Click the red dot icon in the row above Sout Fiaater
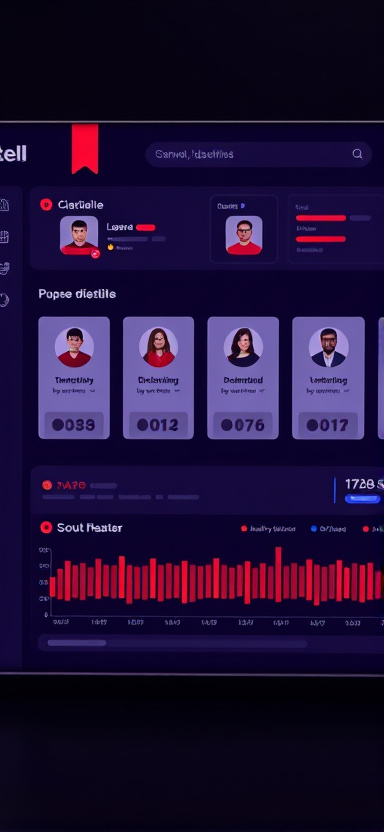This screenshot has height=832, width=384. [47, 485]
